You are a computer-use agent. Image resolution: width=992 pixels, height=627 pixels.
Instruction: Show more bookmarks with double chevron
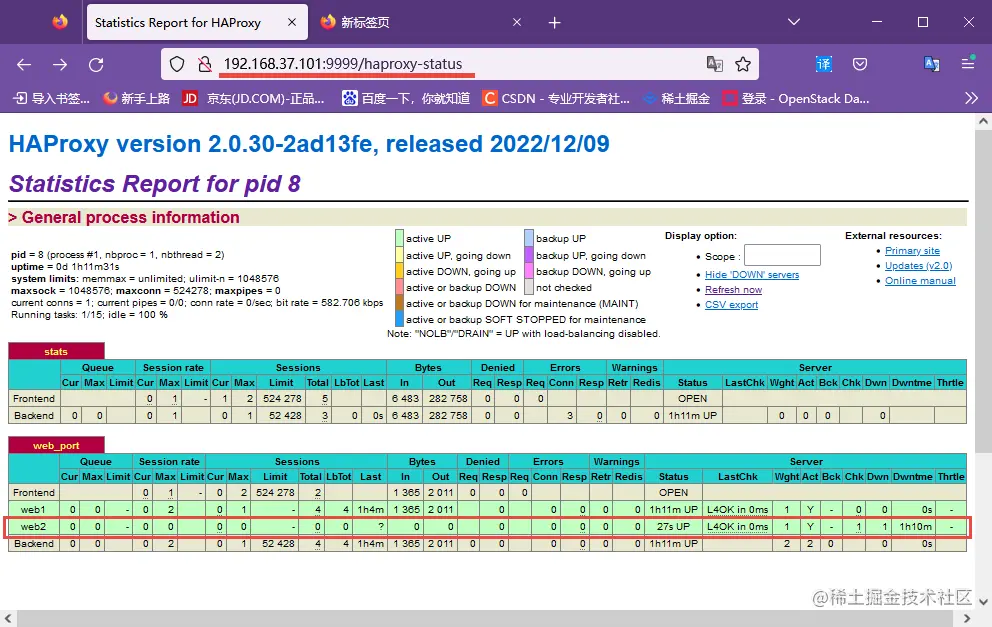click(x=972, y=98)
